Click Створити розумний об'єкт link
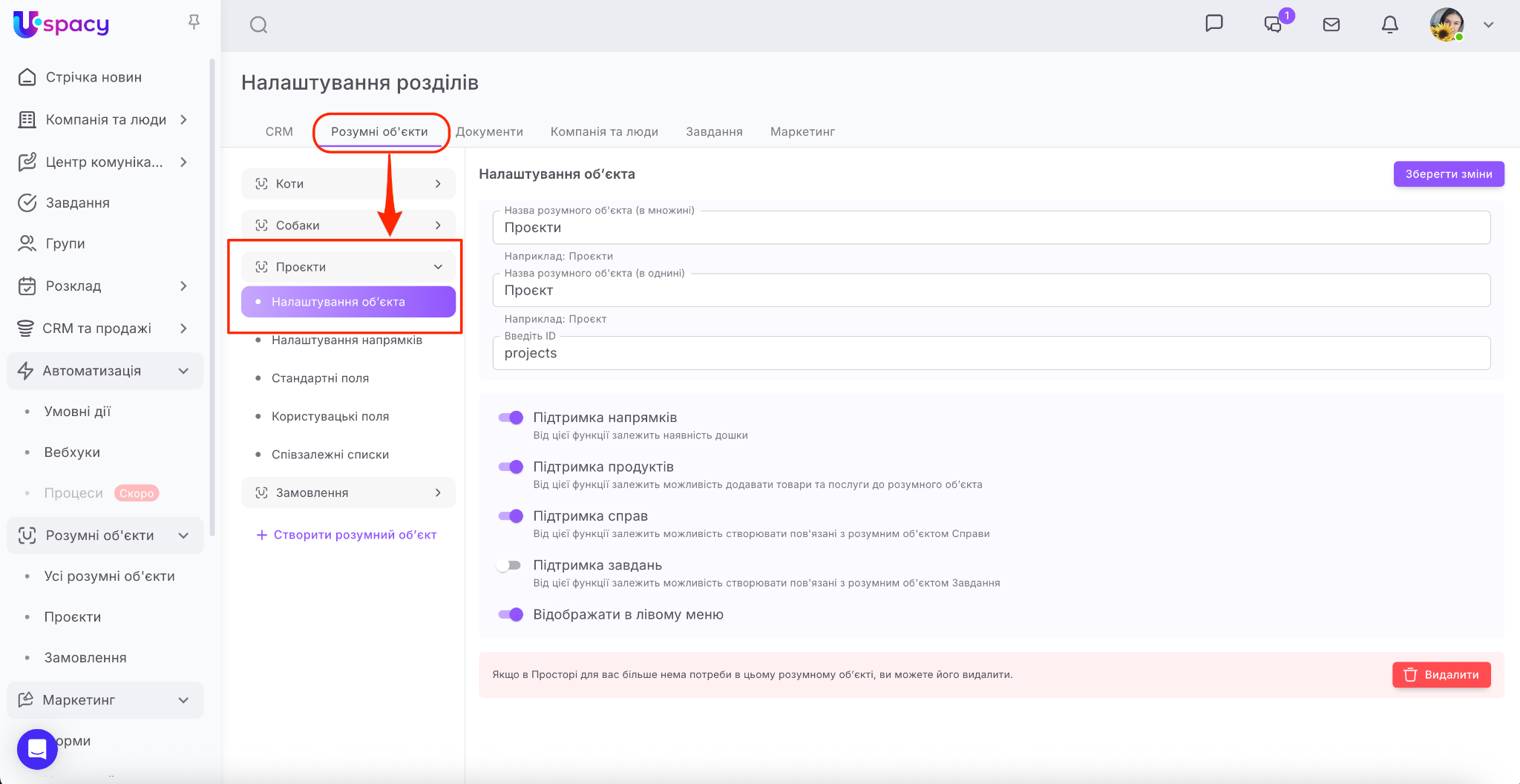Viewport: 1520px width, 784px height. tap(347, 535)
